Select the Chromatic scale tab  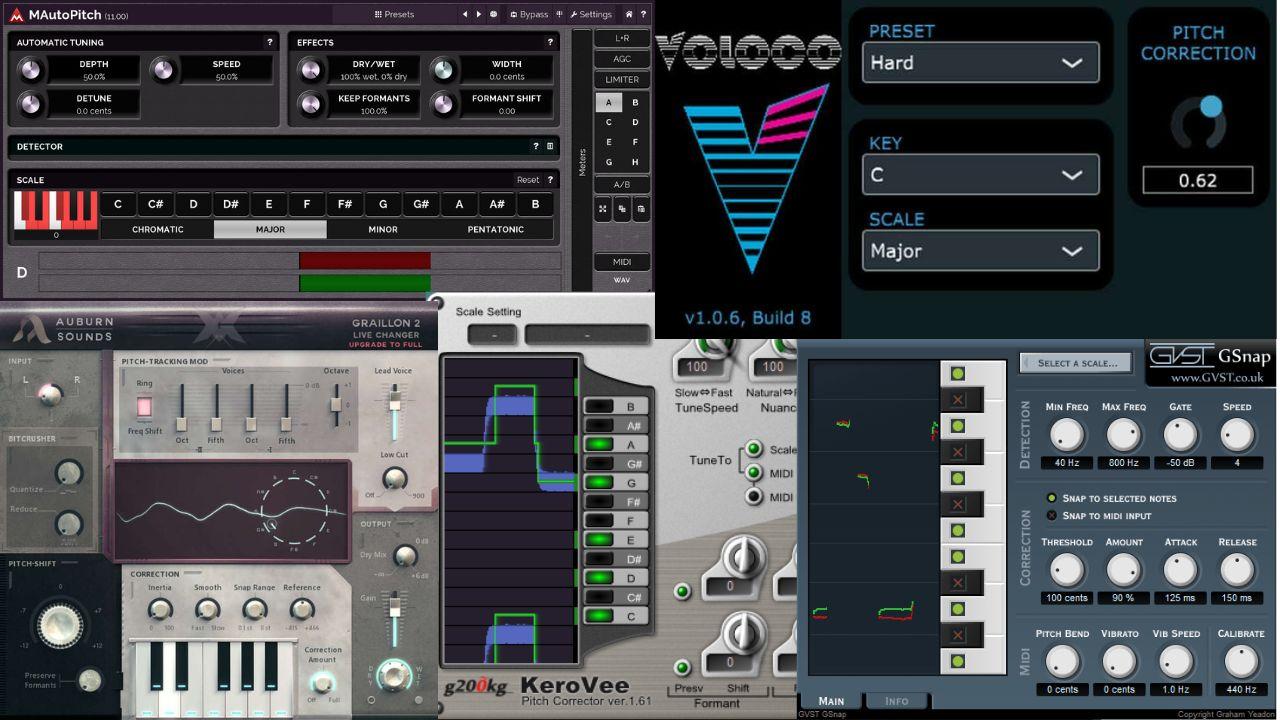pyautogui.click(x=158, y=229)
